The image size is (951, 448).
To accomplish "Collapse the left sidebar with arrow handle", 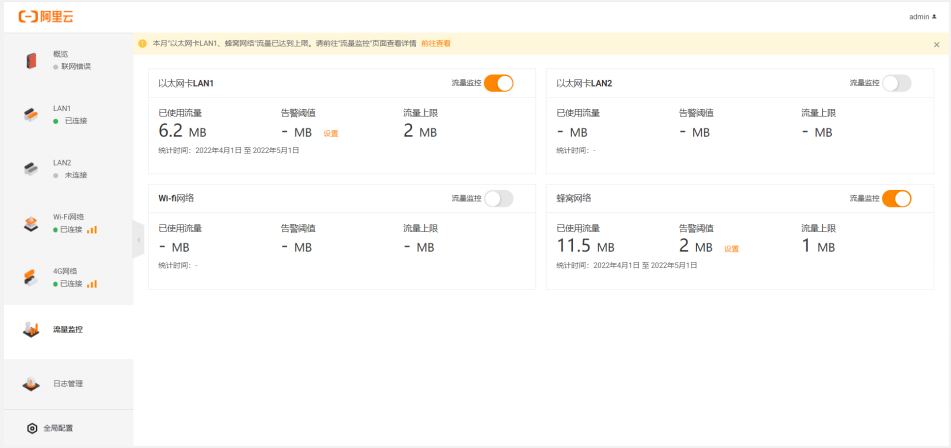I will point(138,240).
